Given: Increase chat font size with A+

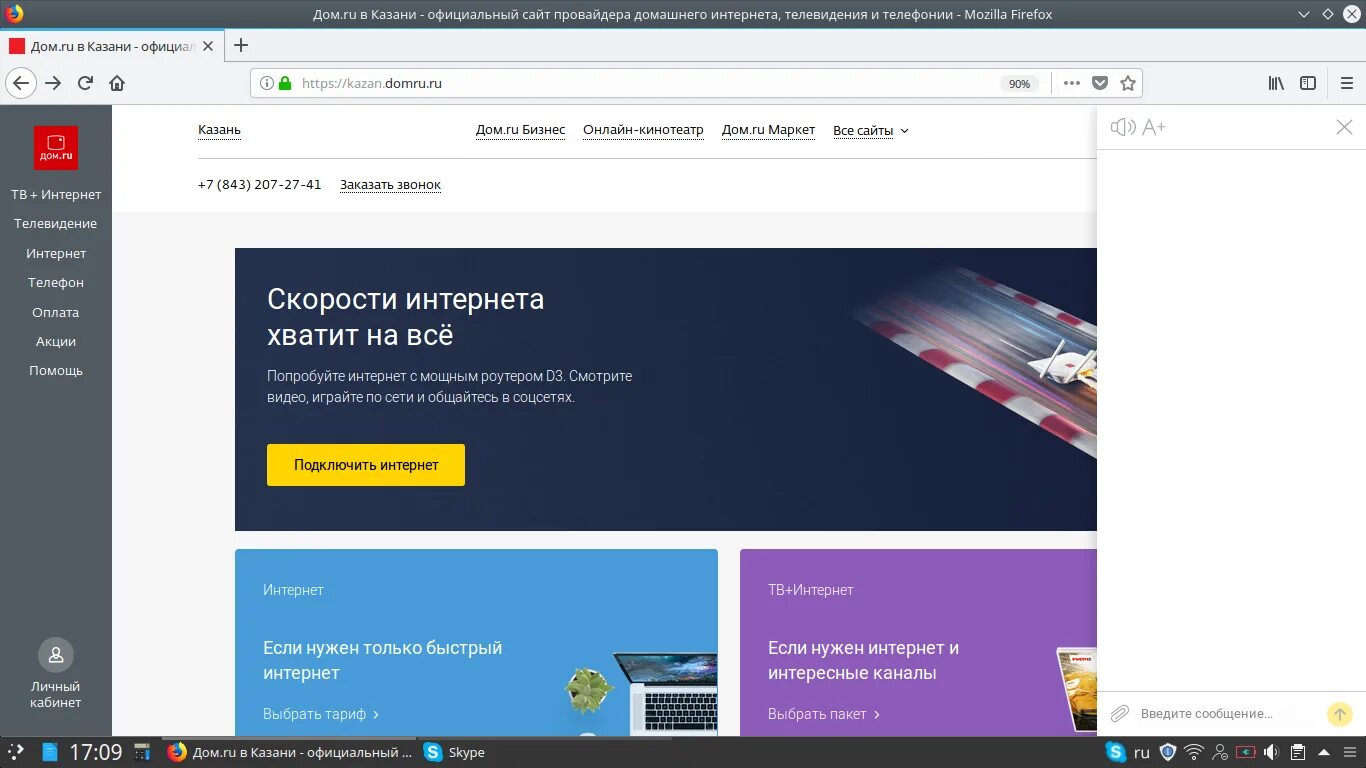Looking at the screenshot, I should (1154, 127).
